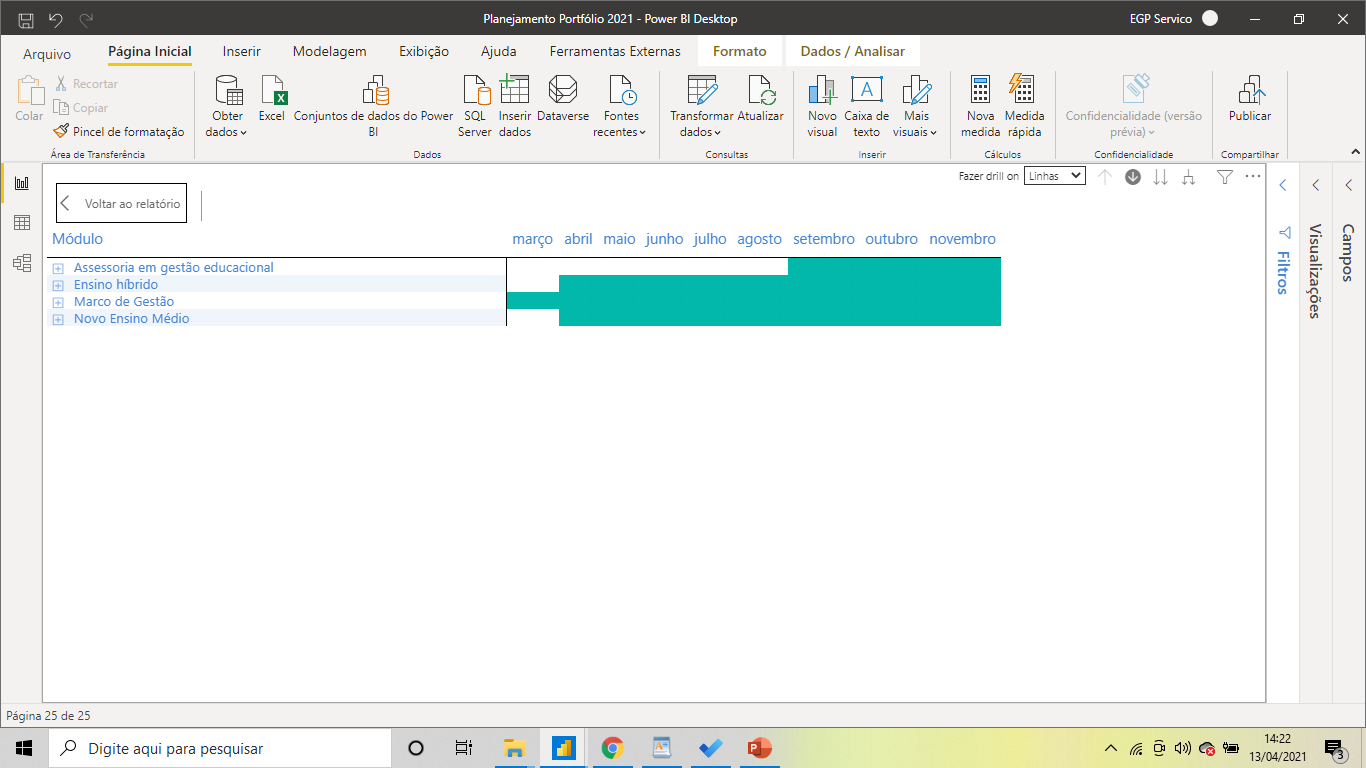The image size is (1366, 768).
Task: Insert a Novo visual
Action: point(822,107)
